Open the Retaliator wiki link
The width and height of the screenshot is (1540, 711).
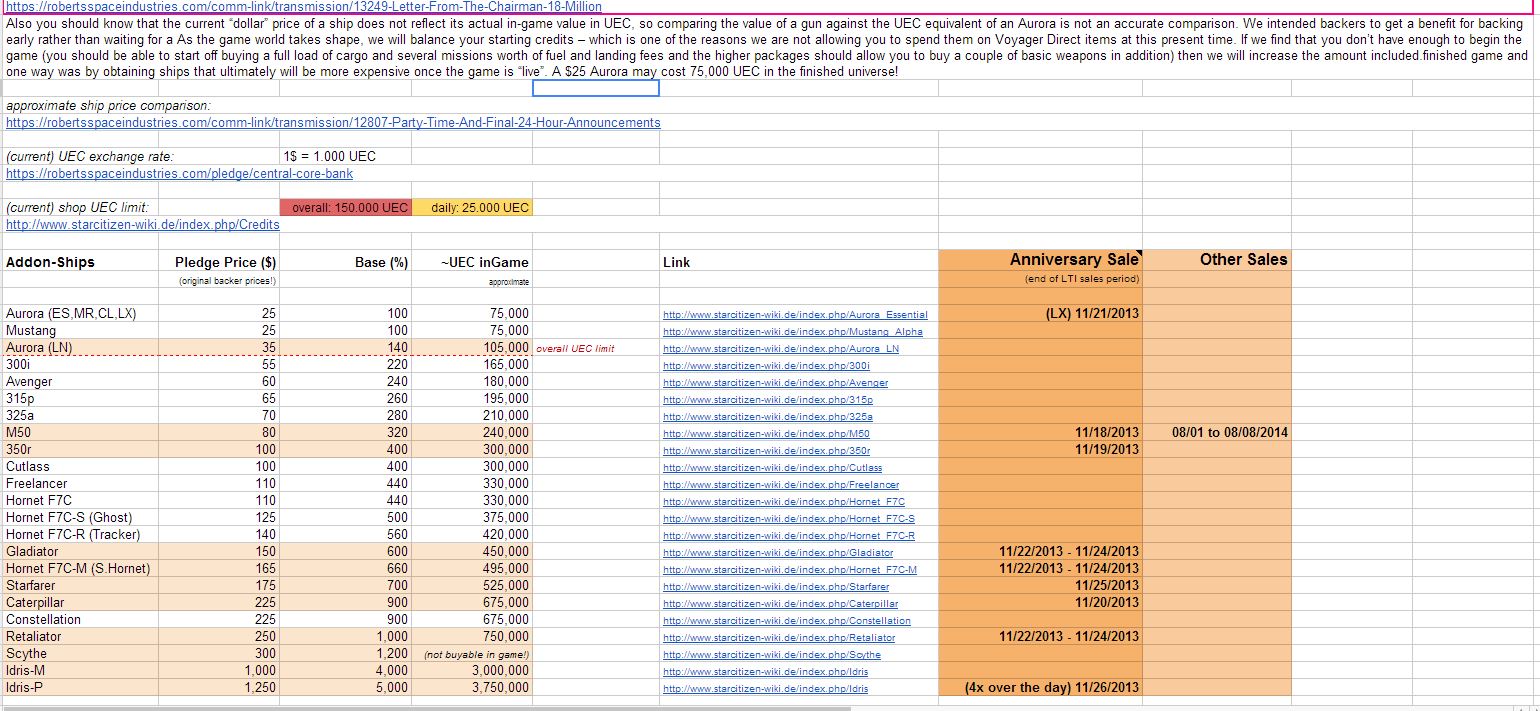coord(779,637)
